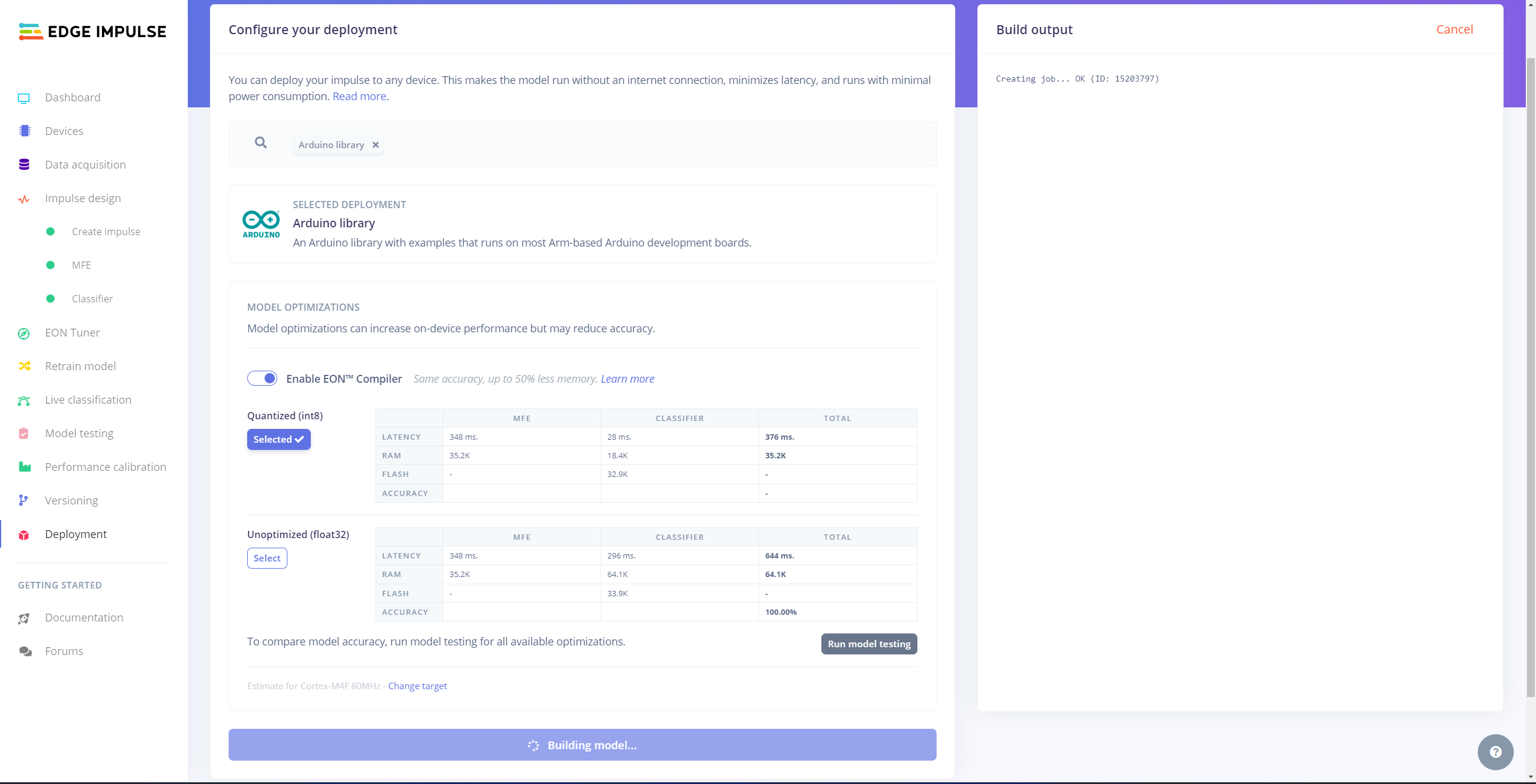Click quantized total latency 376 ms.

pyautogui.click(x=779, y=437)
